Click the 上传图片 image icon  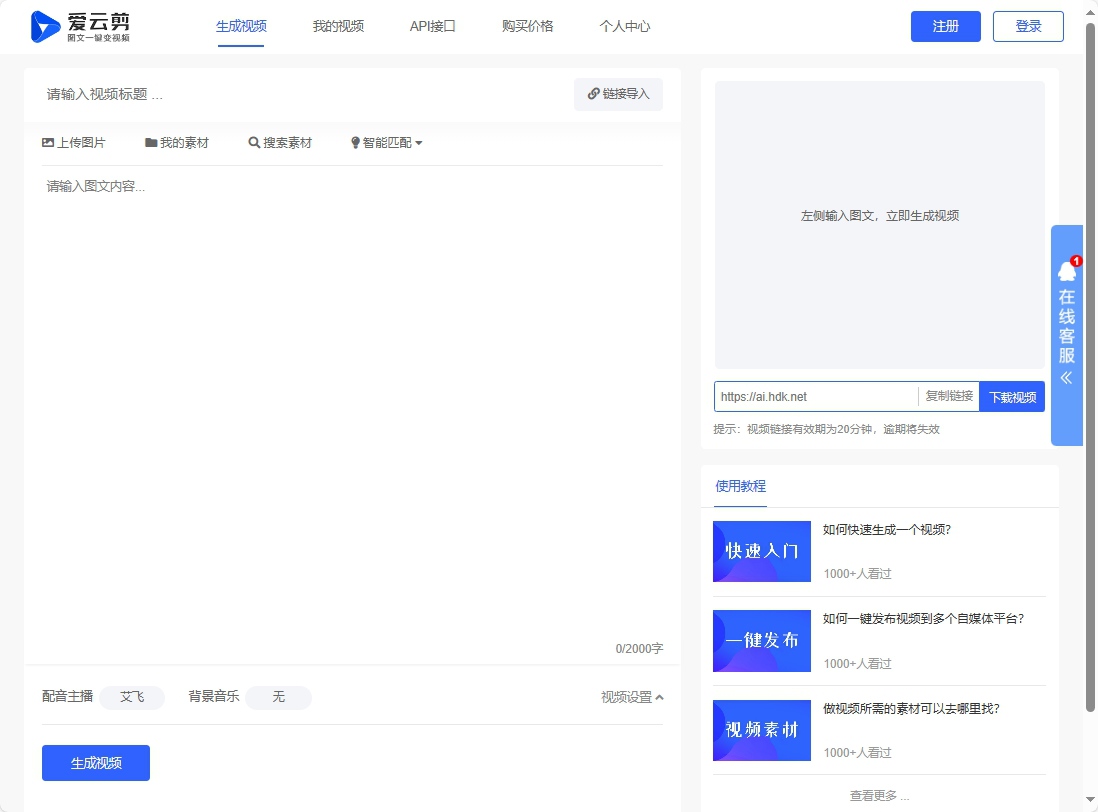click(48, 143)
